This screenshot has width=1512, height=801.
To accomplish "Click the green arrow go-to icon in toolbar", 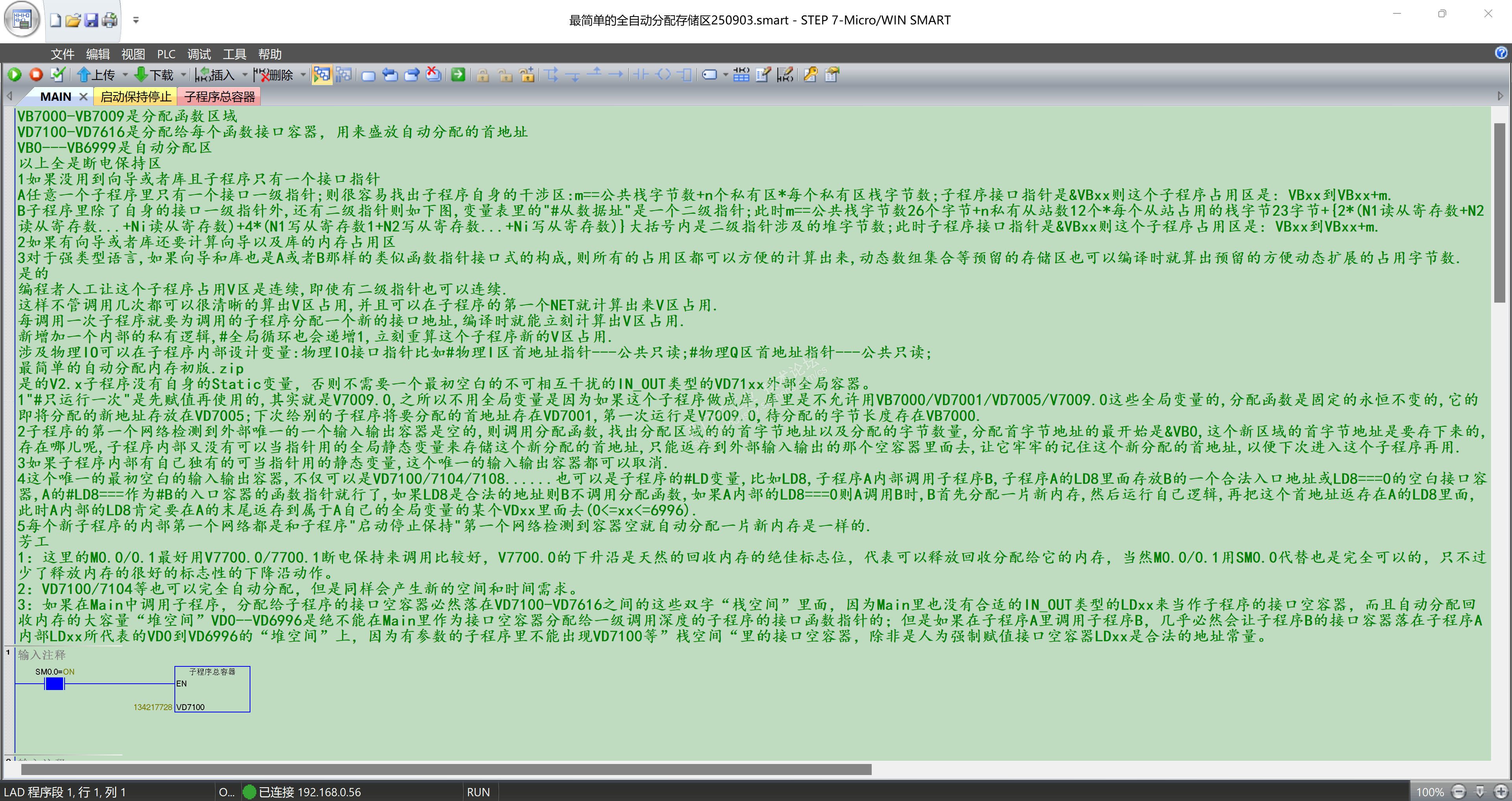I will 458,74.
